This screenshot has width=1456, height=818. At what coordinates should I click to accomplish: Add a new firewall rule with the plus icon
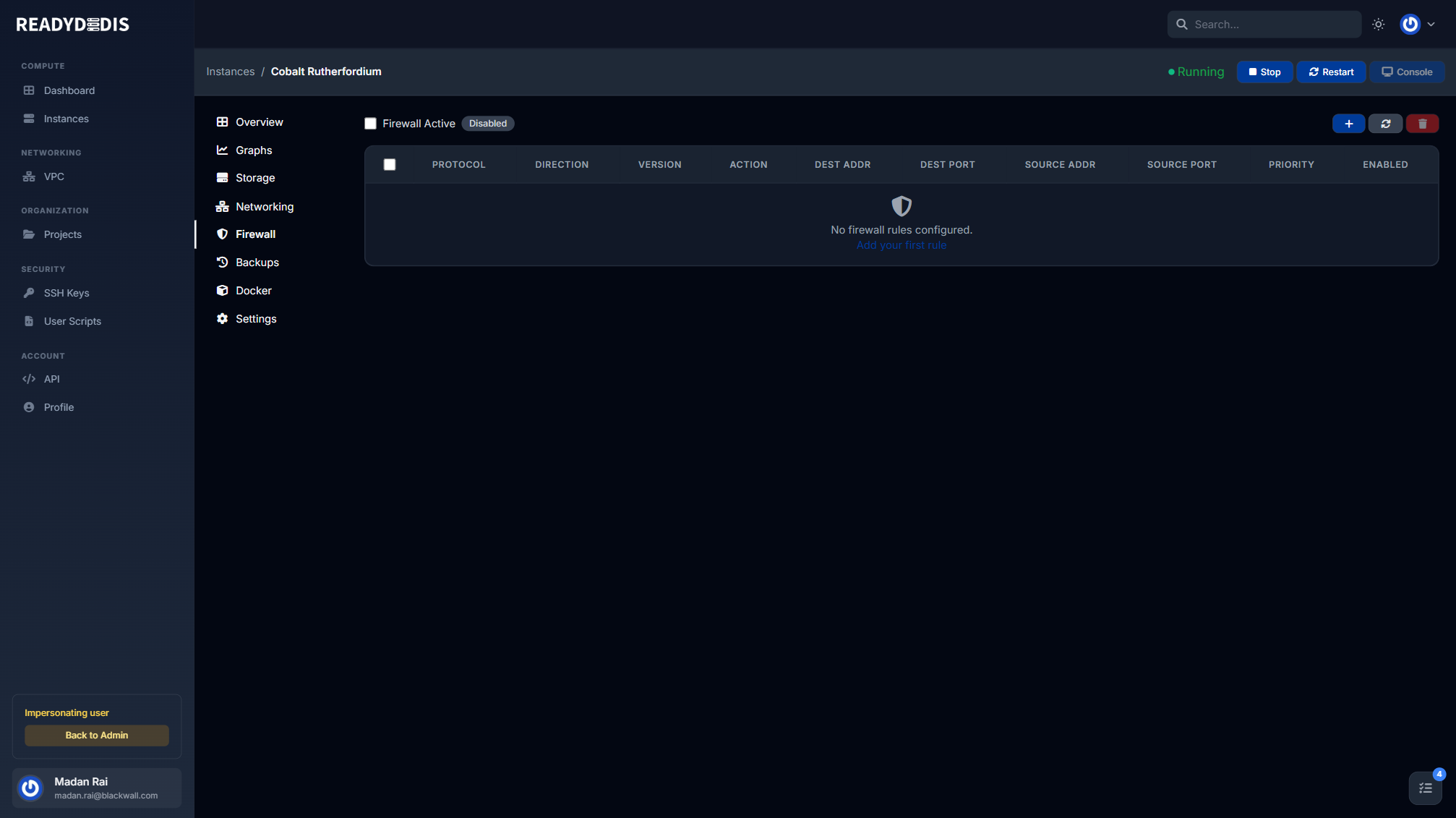pos(1348,123)
